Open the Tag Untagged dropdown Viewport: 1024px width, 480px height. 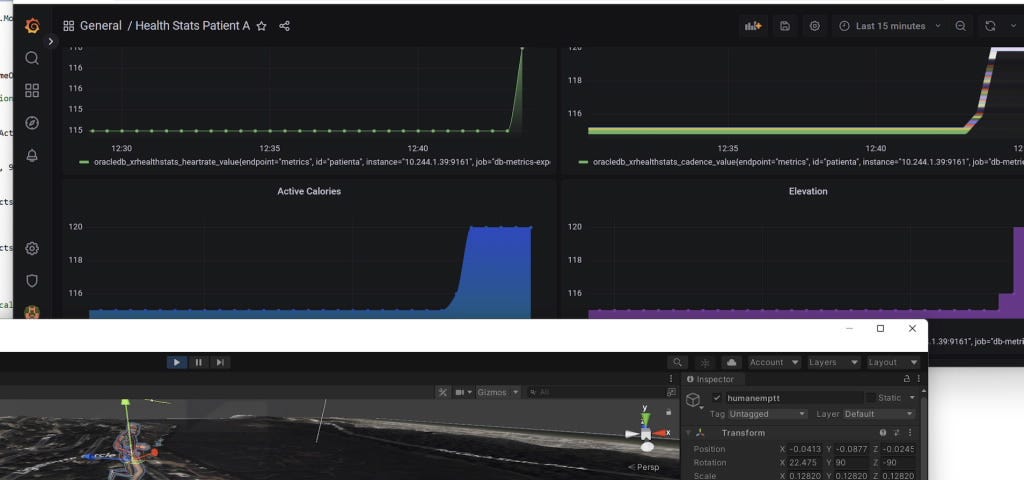point(767,414)
